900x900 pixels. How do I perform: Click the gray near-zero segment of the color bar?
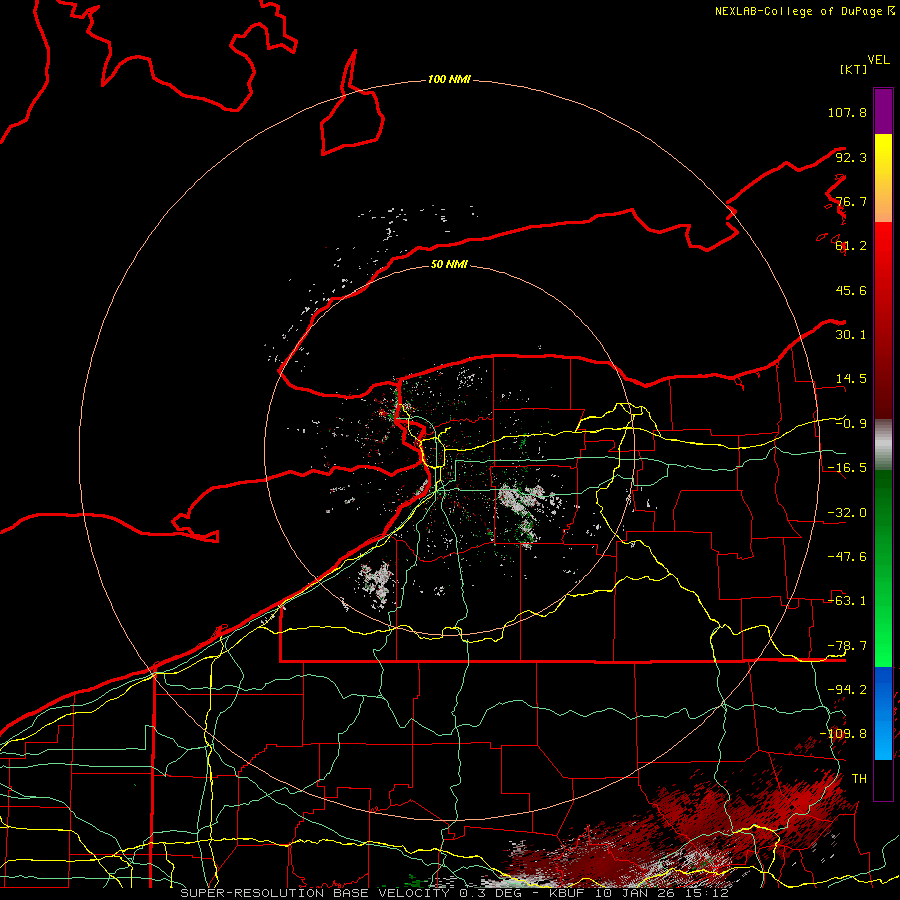(883, 444)
